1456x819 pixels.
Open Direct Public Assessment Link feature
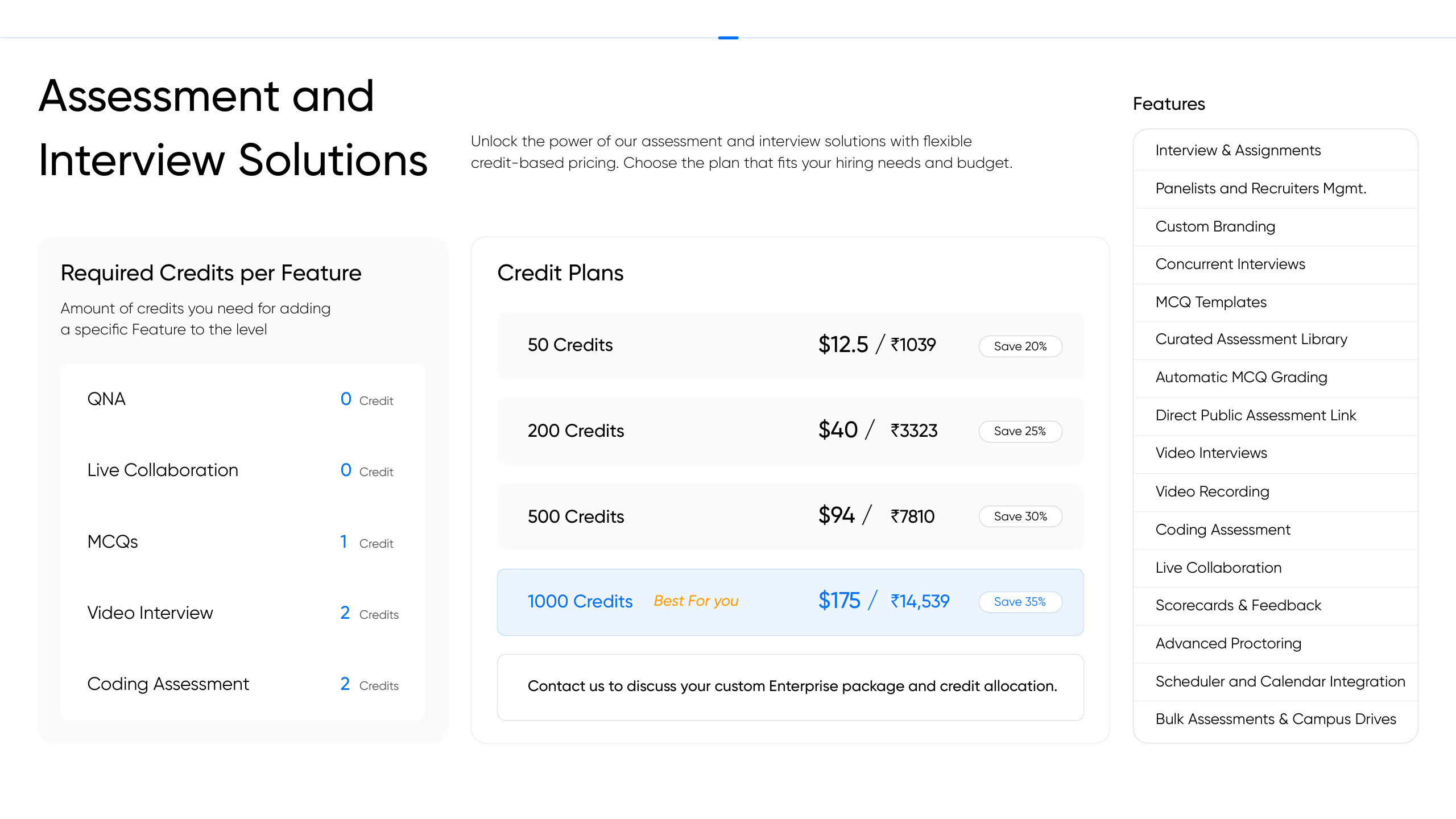pyautogui.click(x=1275, y=416)
